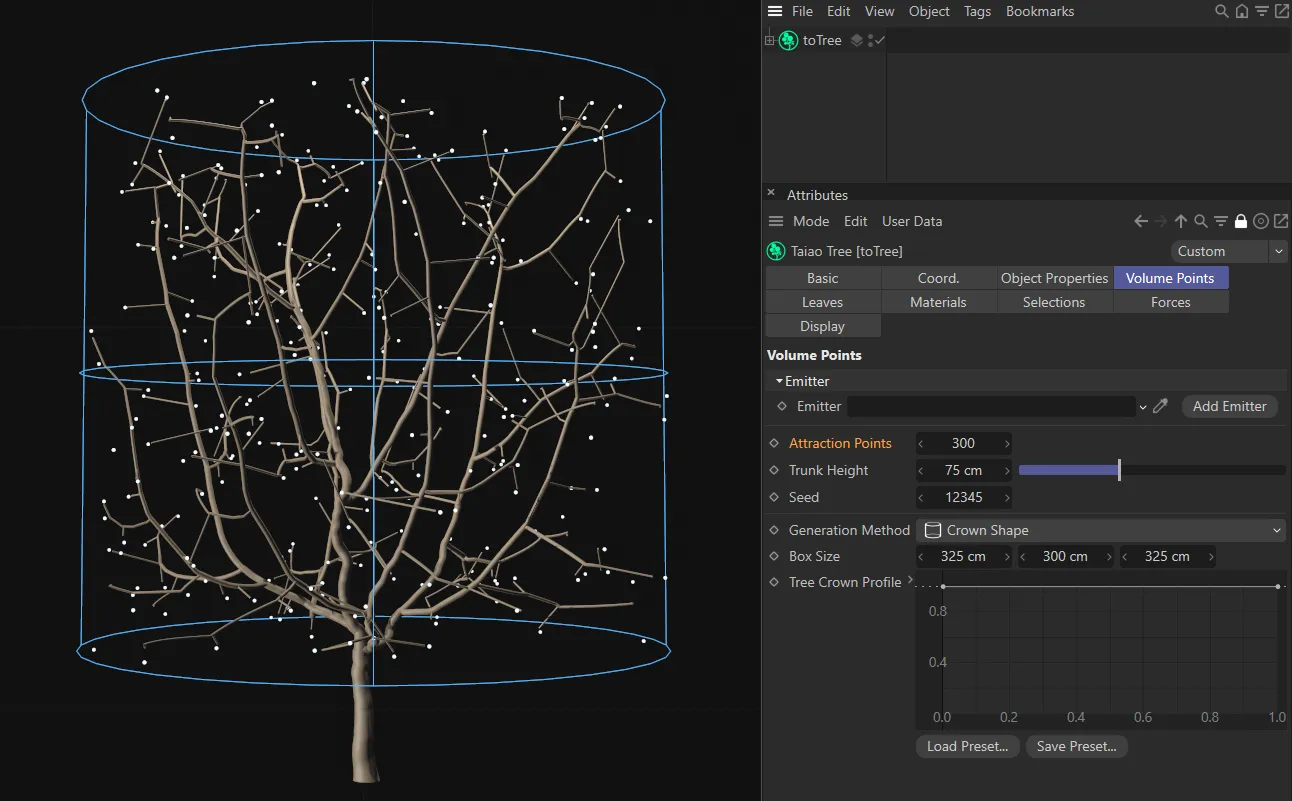This screenshot has height=801, width=1292.
Task: Click the Object Manager search magnifier icon
Action: coord(1221,12)
